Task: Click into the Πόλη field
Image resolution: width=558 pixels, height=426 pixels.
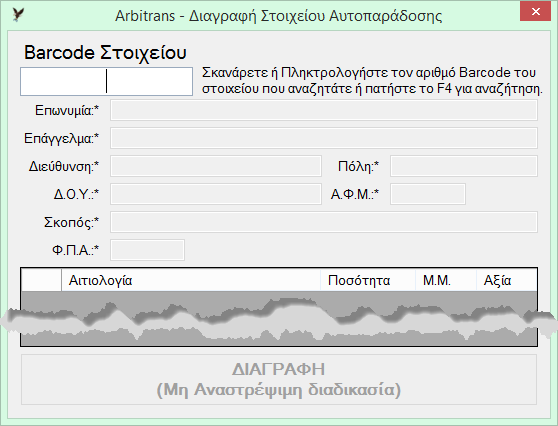Action: (464, 166)
